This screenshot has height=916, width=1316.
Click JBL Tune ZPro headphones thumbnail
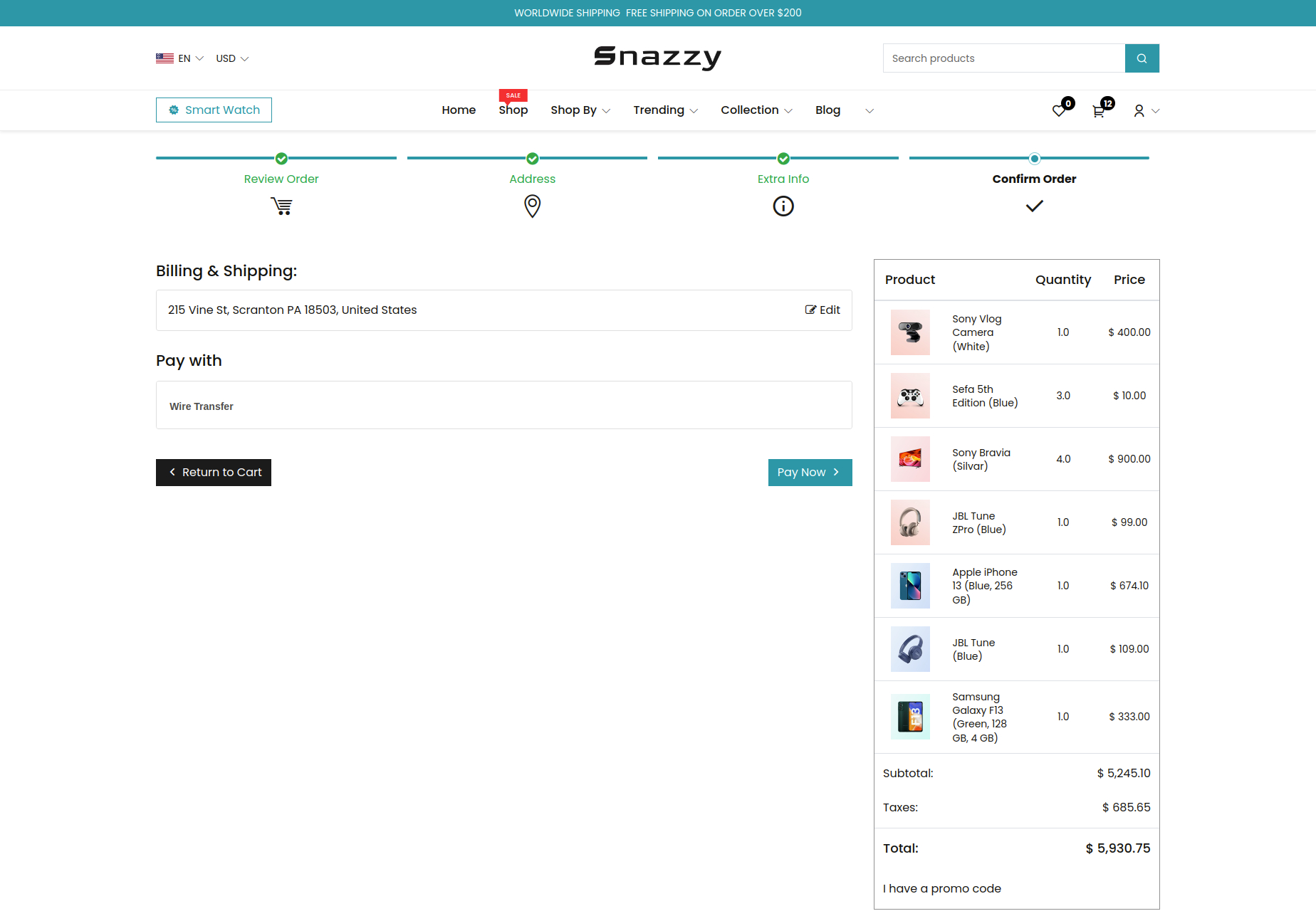[x=910, y=522]
